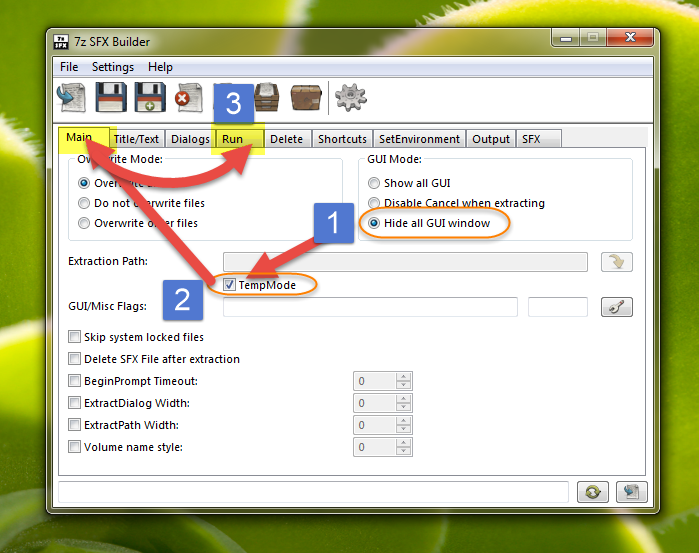Screen dimensions: 699x553
Task: Open the GUI/Misc flags wrench button
Action: (617, 307)
